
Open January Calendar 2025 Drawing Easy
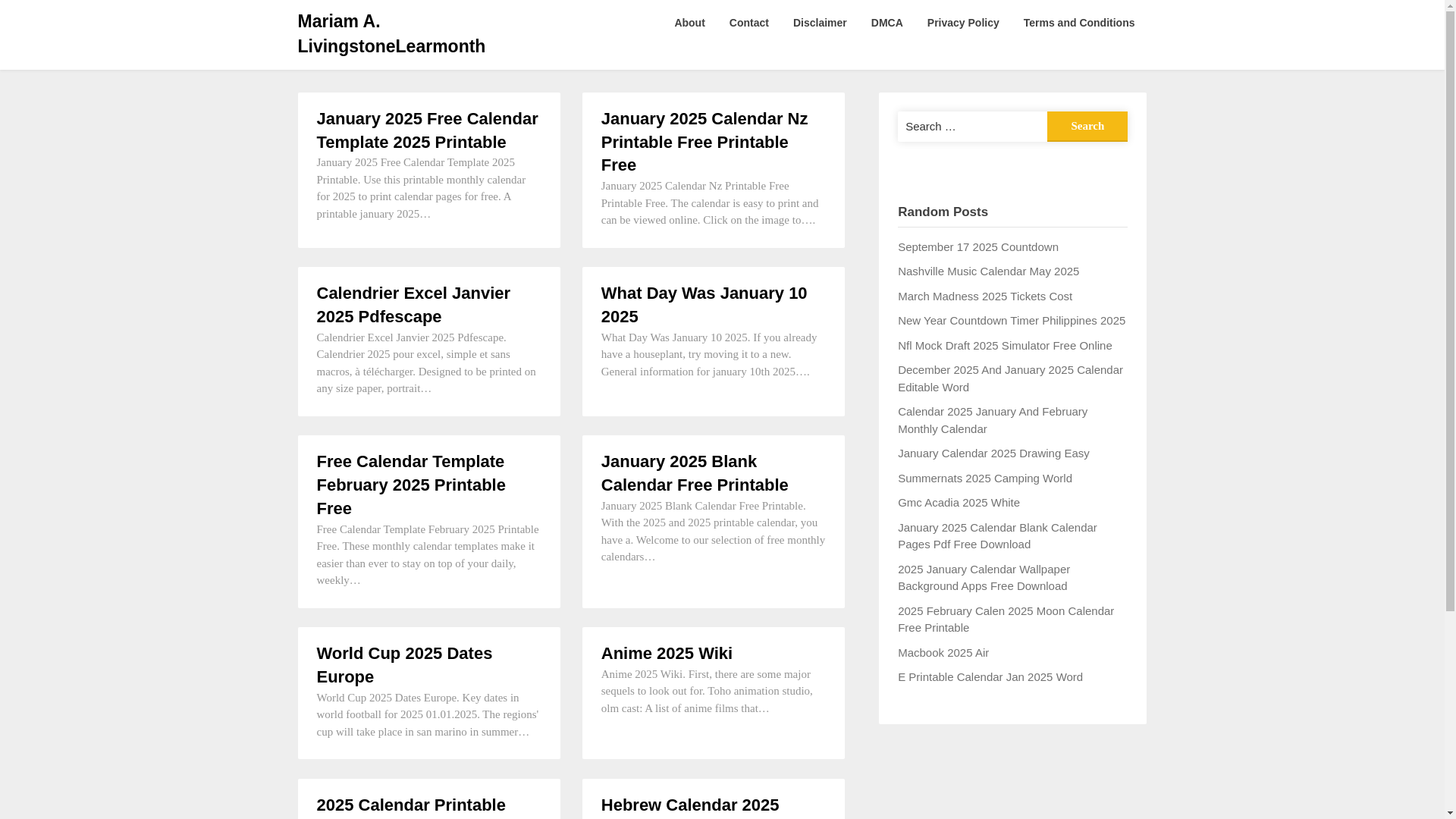(x=993, y=453)
